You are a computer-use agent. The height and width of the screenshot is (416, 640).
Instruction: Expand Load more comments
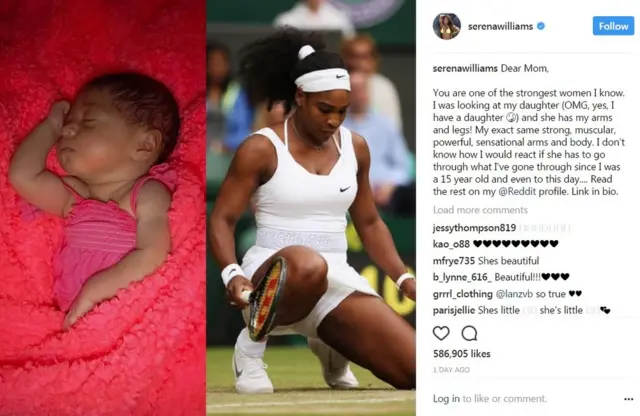pos(480,210)
